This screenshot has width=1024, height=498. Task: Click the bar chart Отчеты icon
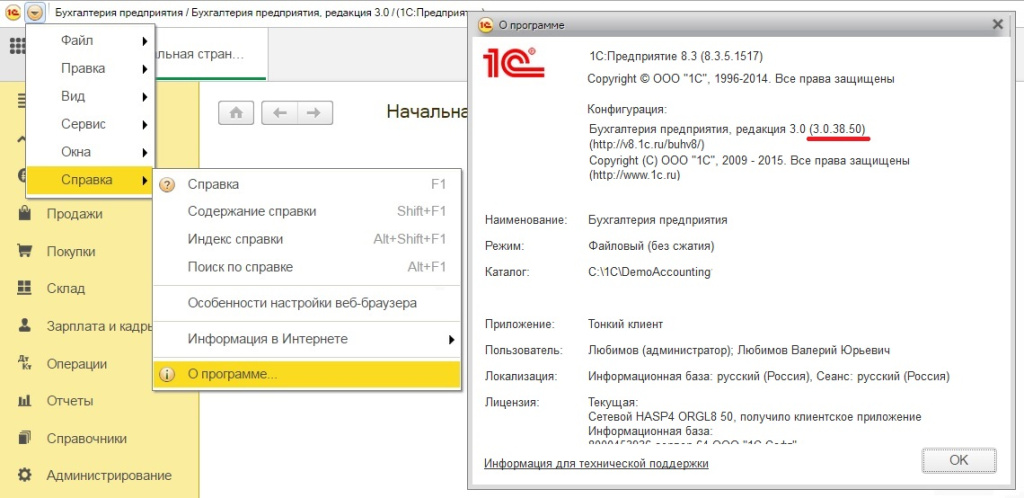point(24,400)
